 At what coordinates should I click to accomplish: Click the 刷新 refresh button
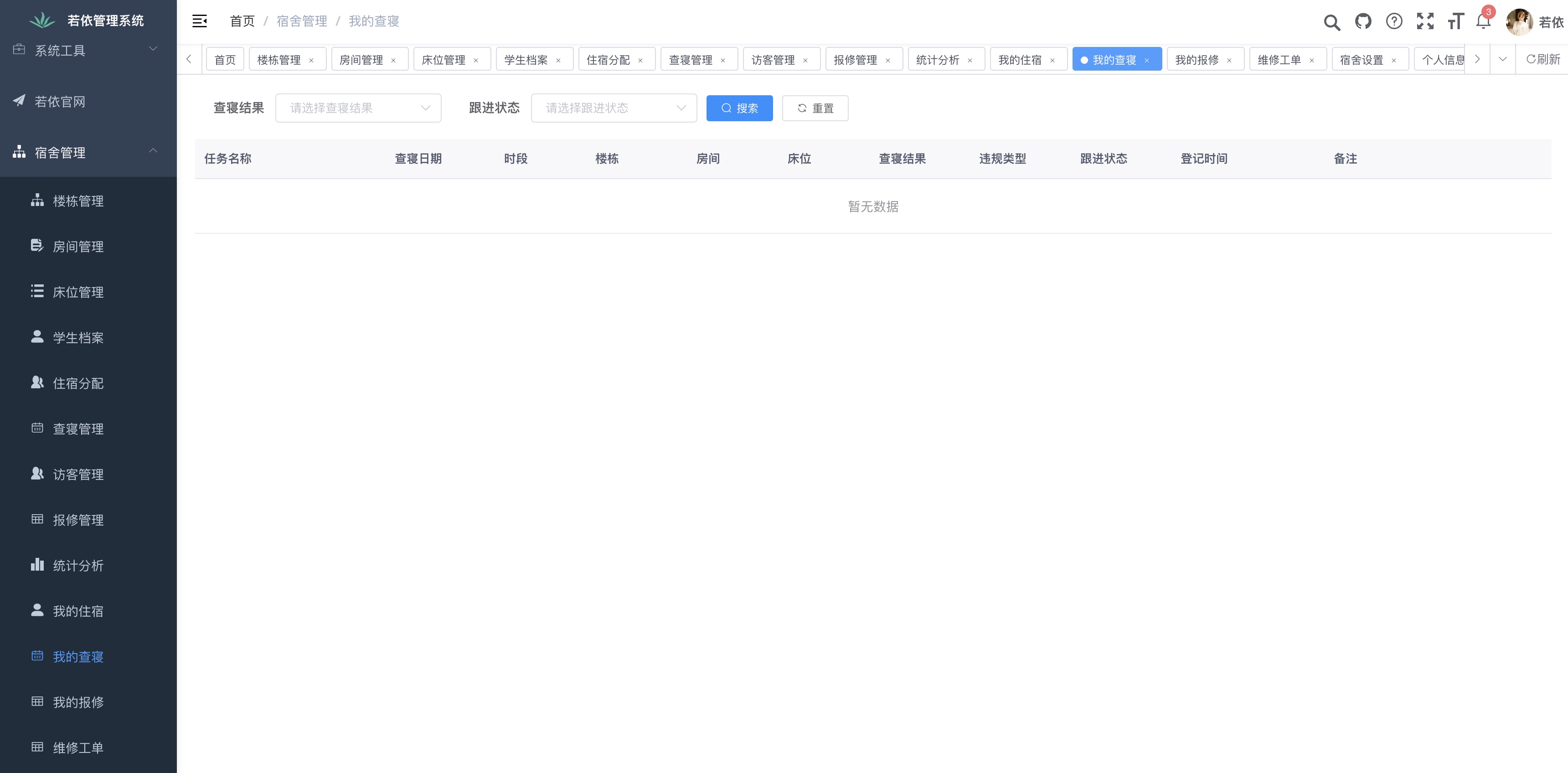(1543, 59)
